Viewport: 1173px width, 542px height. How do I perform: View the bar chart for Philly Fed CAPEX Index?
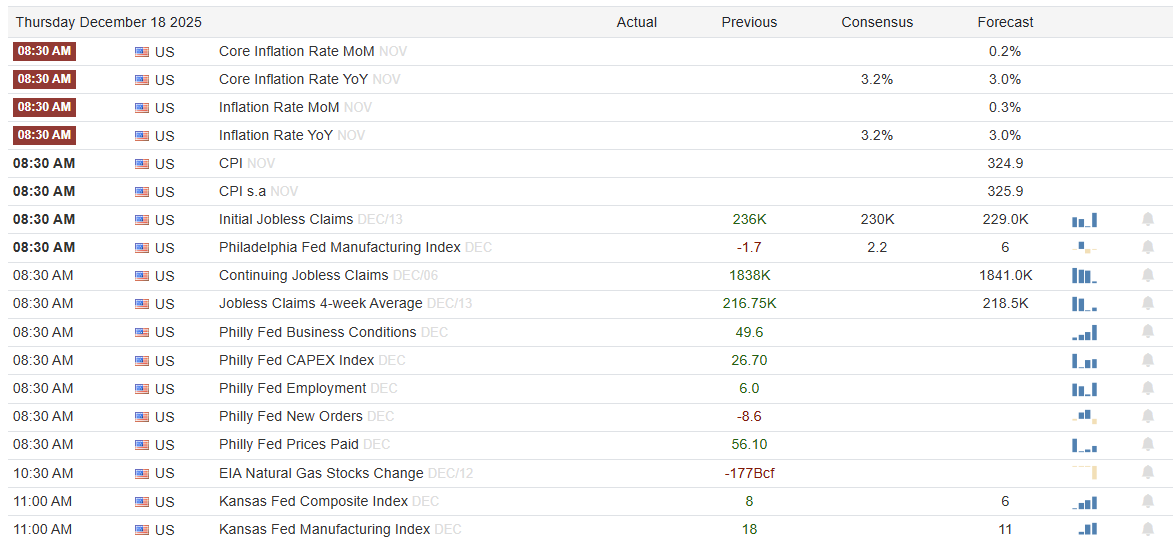(x=1084, y=361)
